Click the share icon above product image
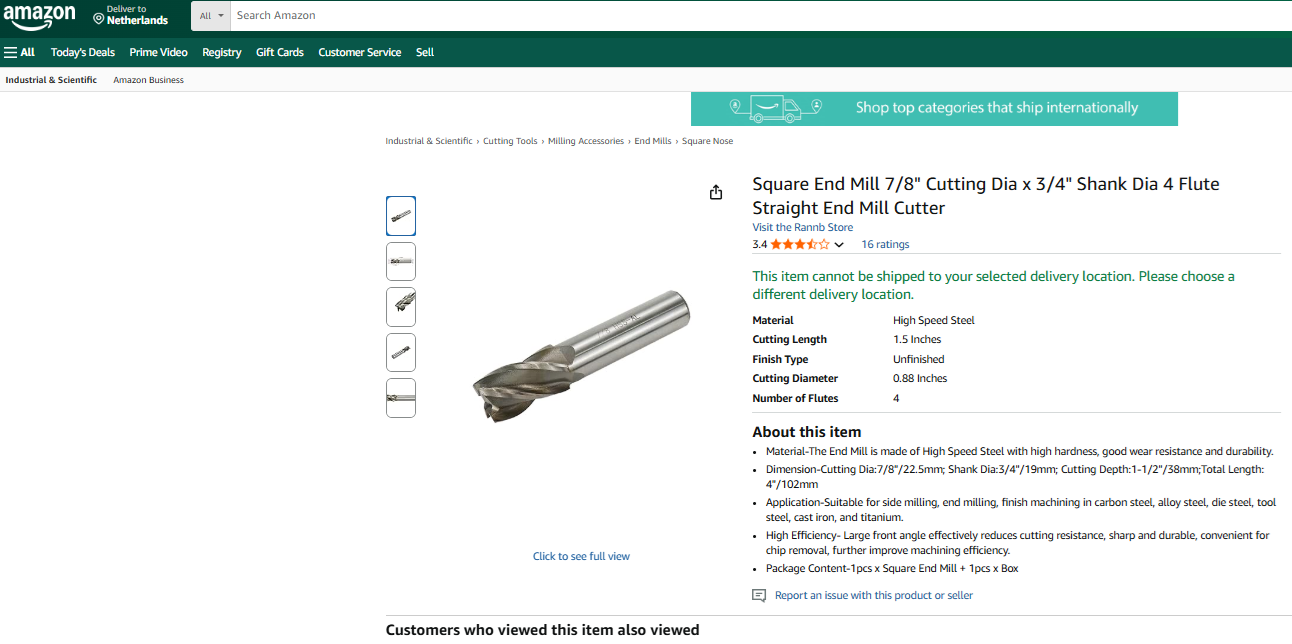The height and width of the screenshot is (644, 1292). pyautogui.click(x=716, y=192)
